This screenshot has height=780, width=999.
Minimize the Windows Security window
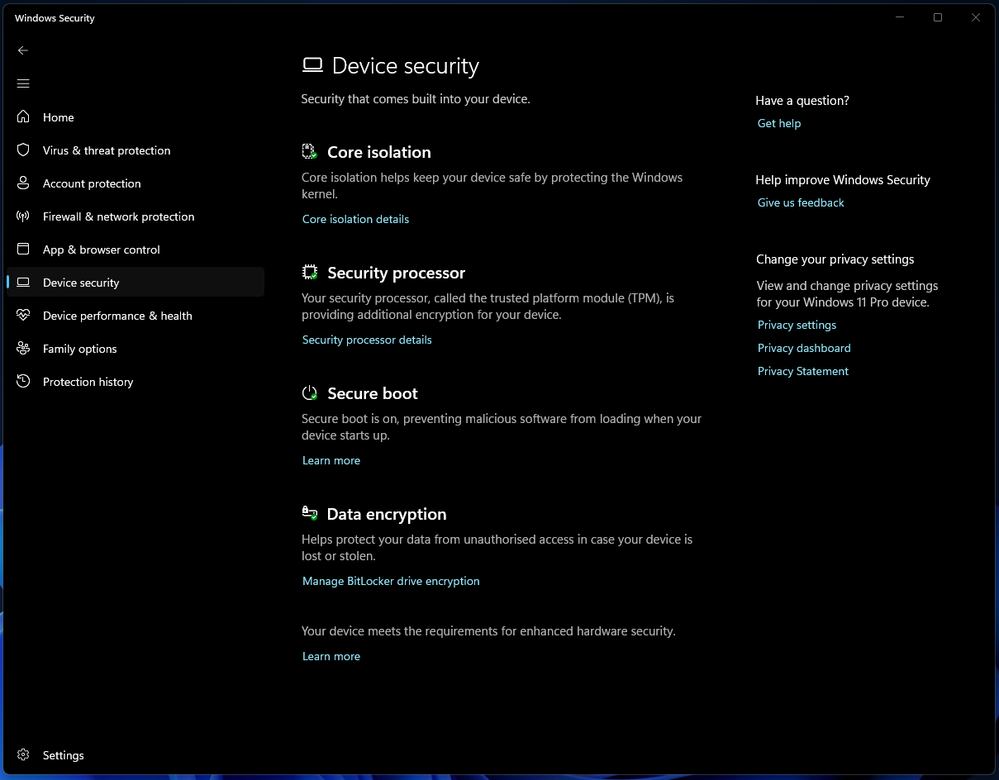point(900,17)
